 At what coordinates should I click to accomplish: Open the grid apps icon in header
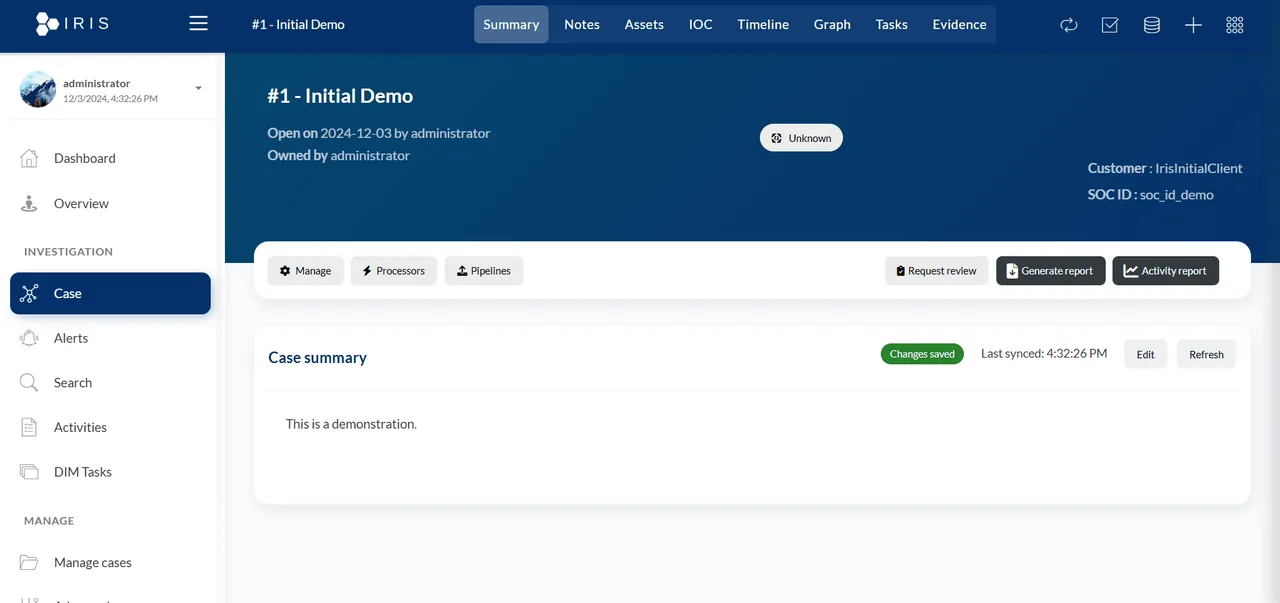(x=1235, y=25)
